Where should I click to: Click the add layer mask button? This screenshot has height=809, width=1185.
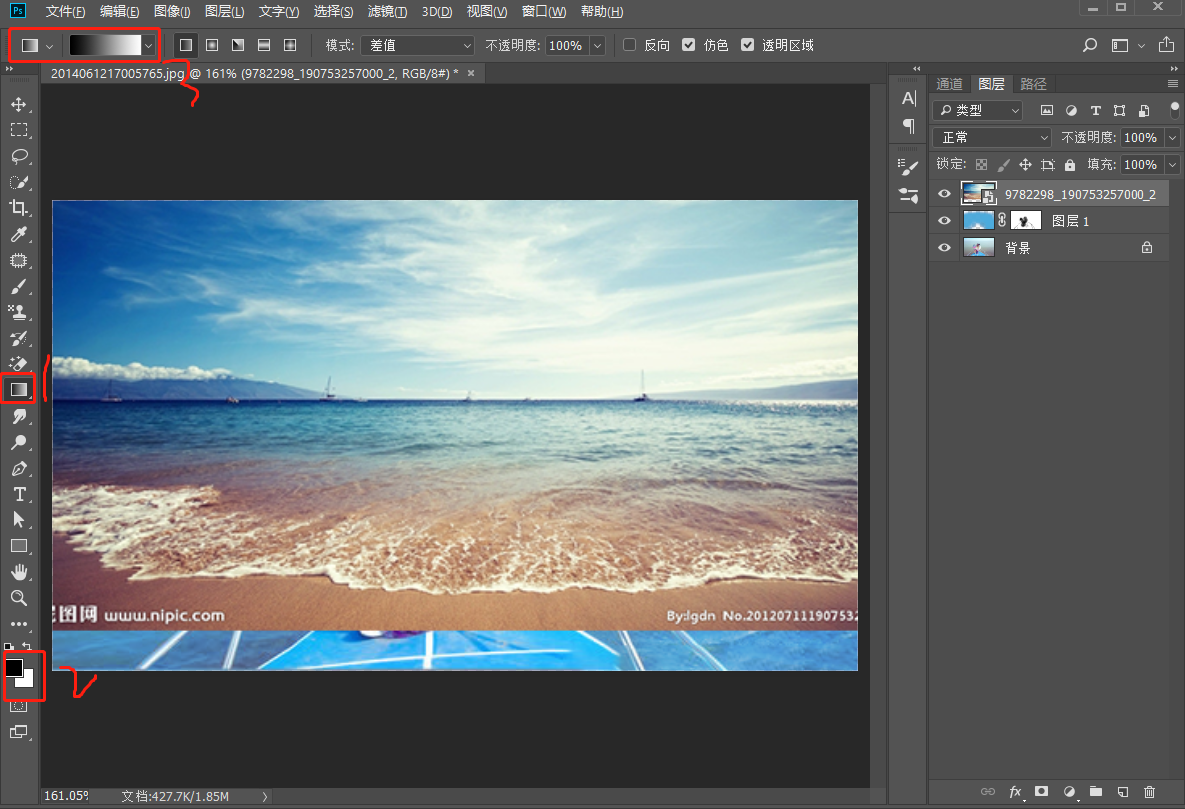pos(1041,791)
